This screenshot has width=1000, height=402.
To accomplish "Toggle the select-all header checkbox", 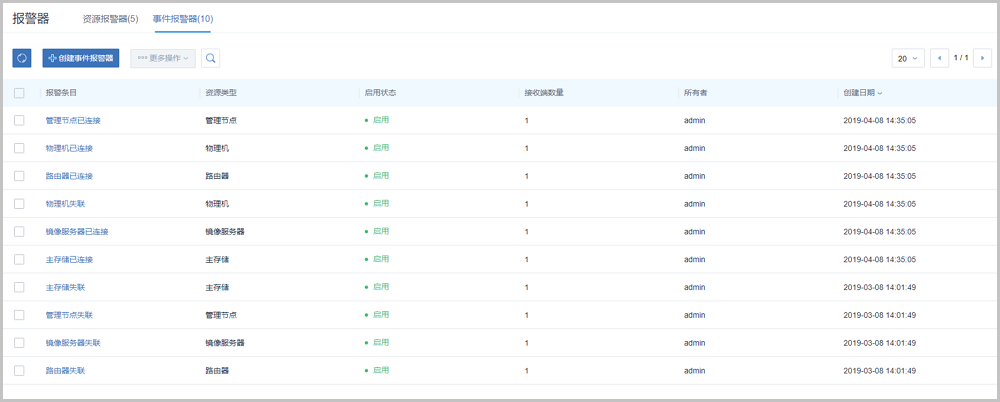I will pos(19,93).
